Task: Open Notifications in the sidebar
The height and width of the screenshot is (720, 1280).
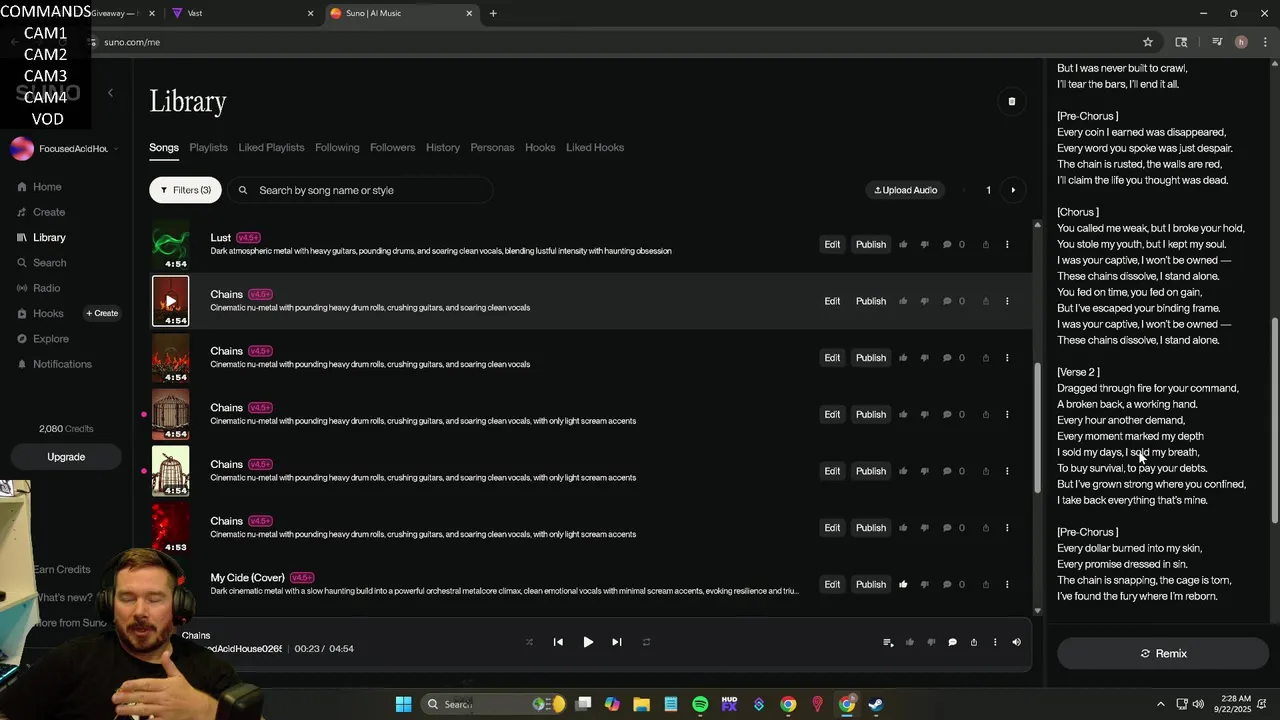Action: point(55,364)
